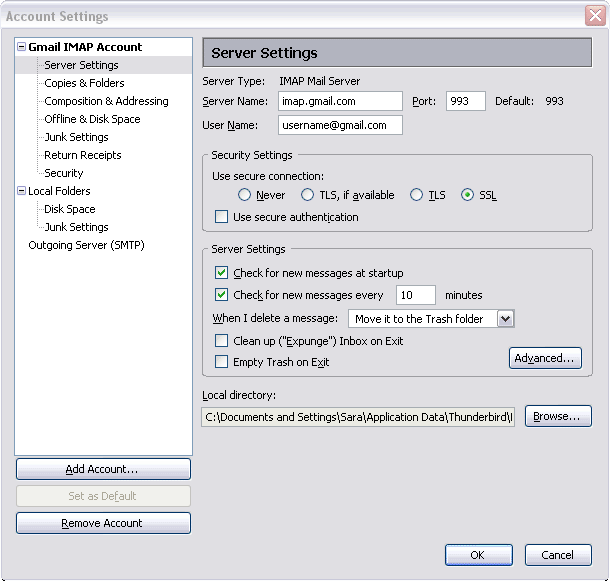Click the Advanced... button
Viewport: 610px width, 581px height.
click(545, 358)
